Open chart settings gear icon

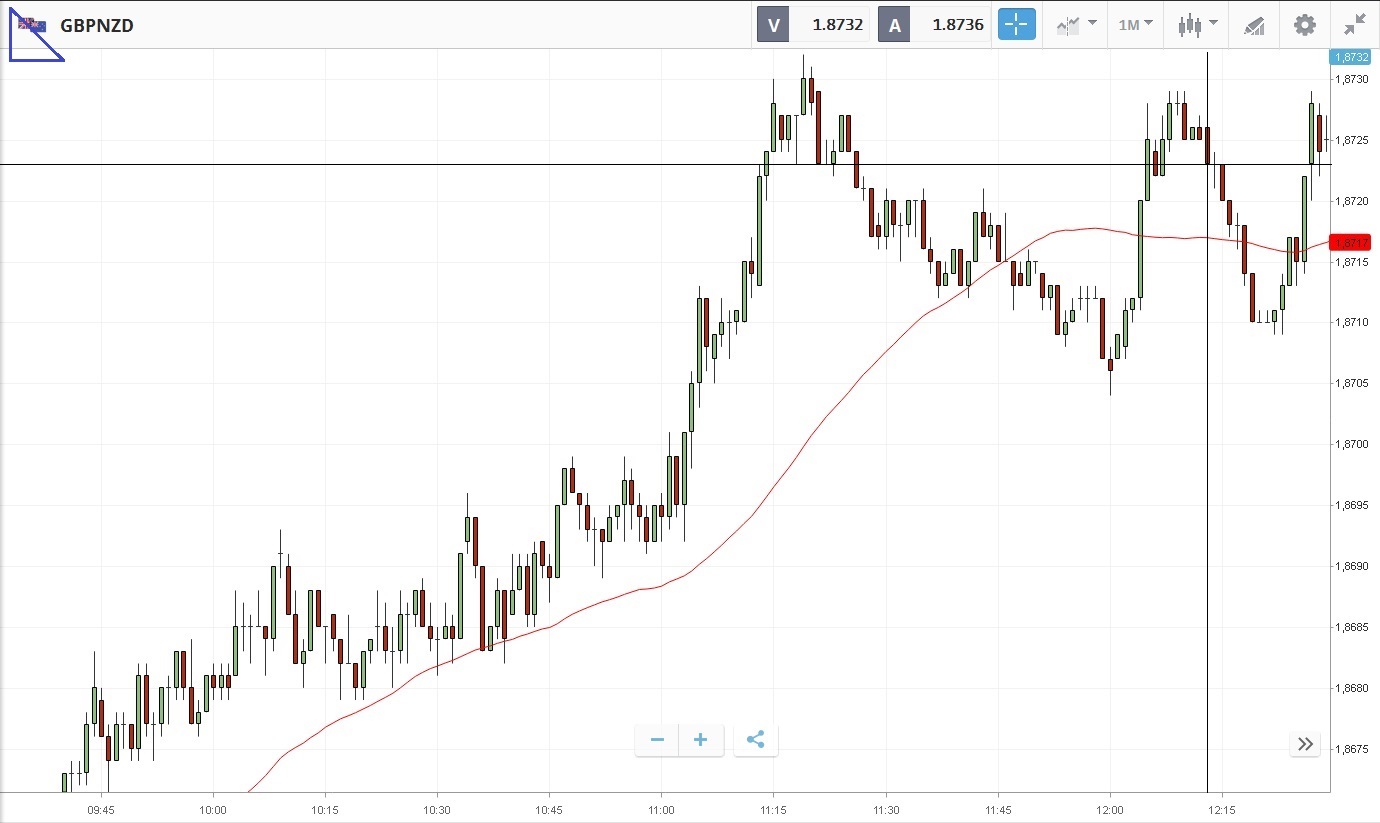pyautogui.click(x=1305, y=25)
